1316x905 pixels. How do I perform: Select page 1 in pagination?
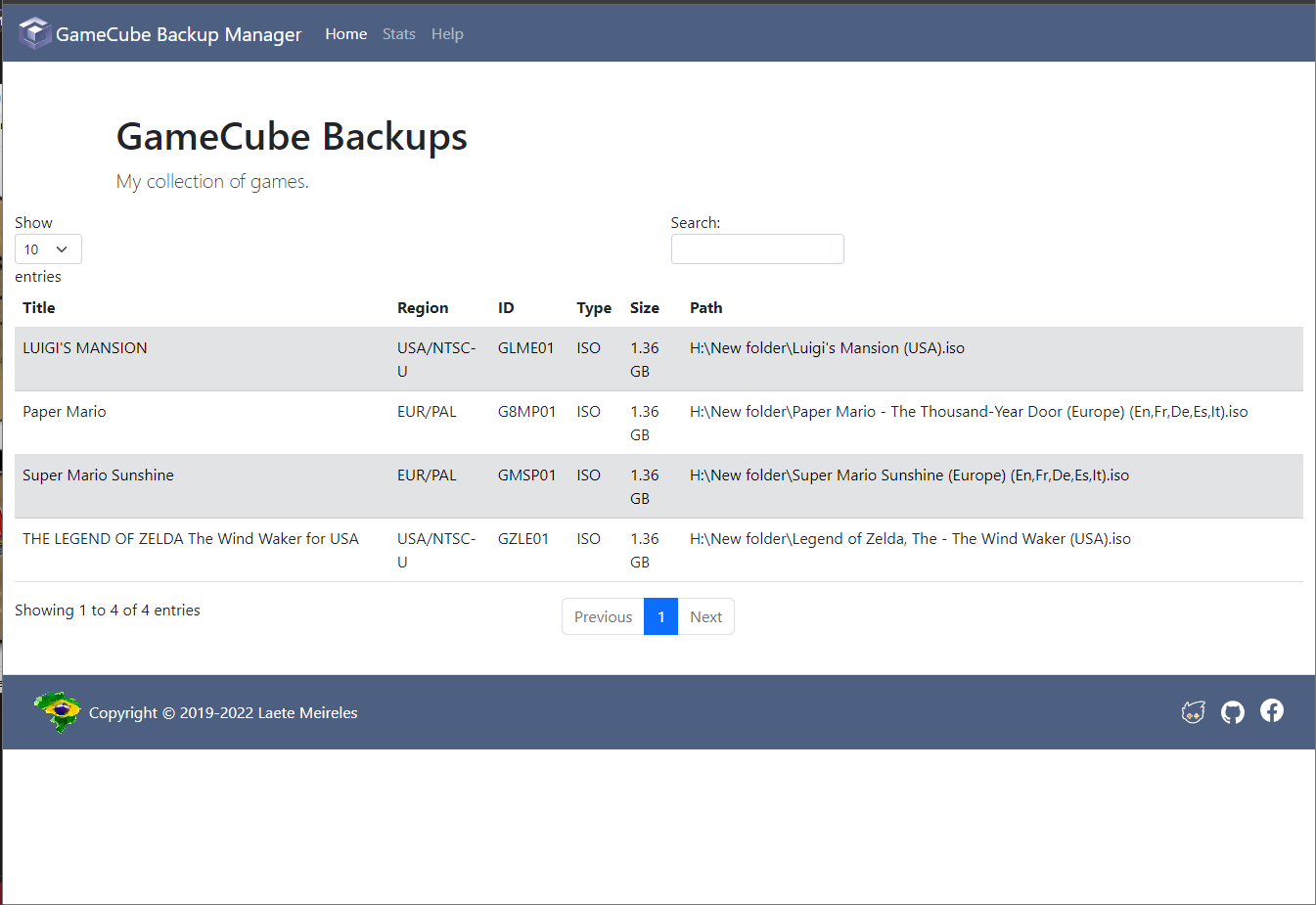click(x=661, y=616)
